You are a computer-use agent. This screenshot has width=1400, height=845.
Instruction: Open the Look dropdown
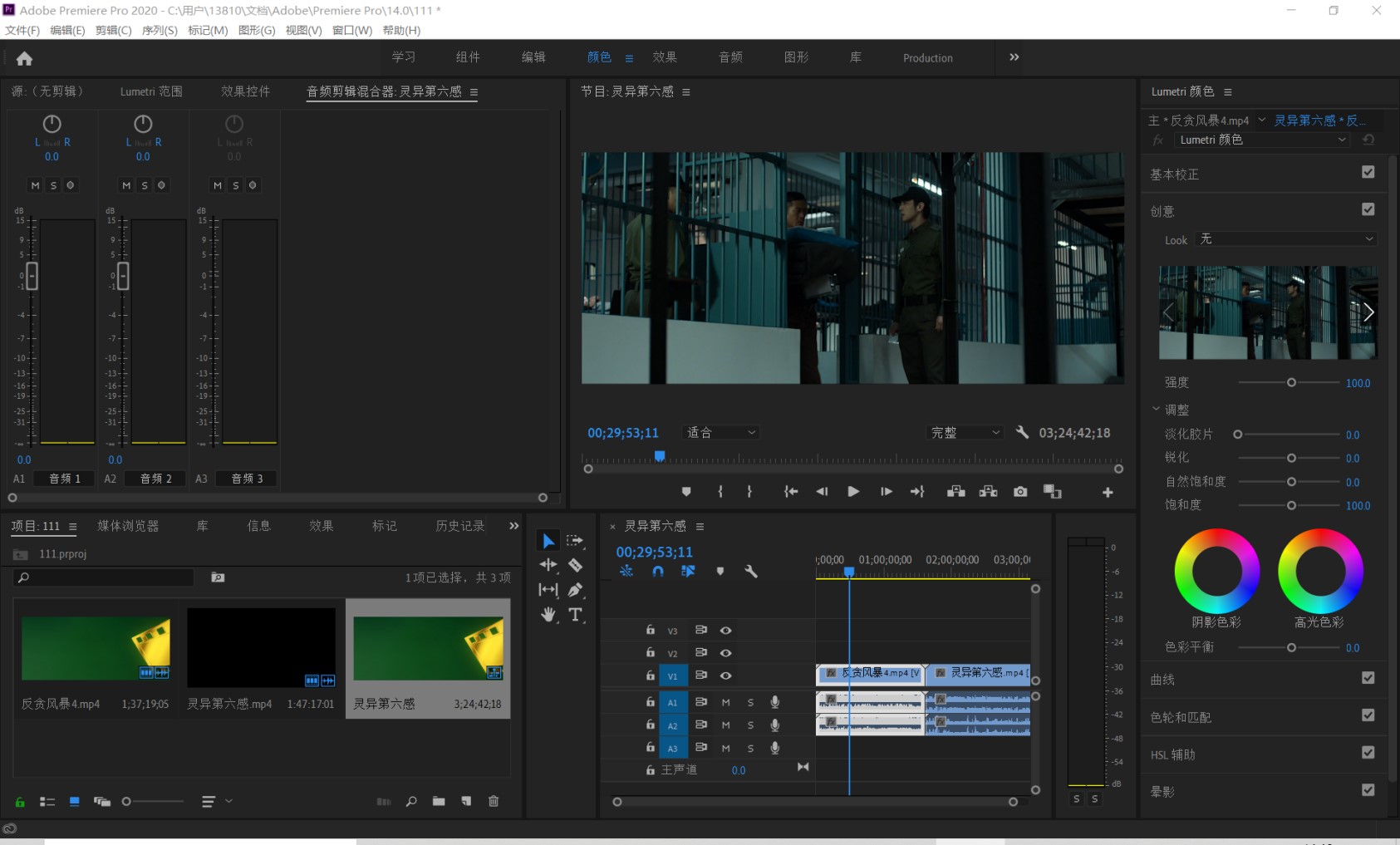point(1285,239)
